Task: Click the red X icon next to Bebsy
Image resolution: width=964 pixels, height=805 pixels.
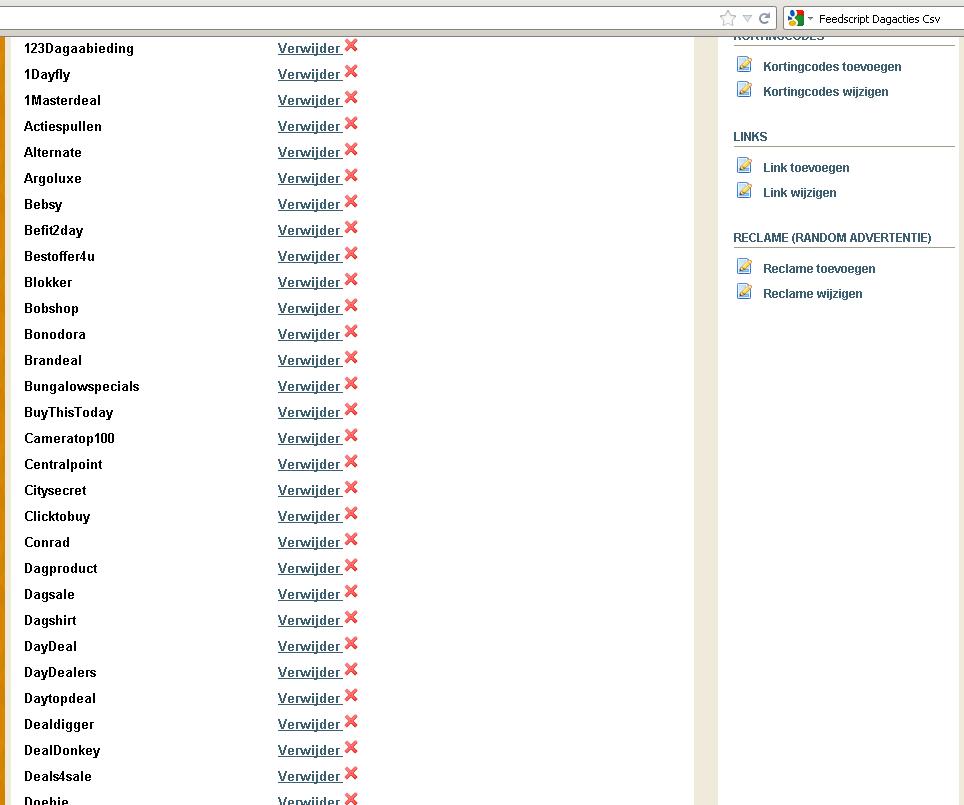Action: coord(351,201)
